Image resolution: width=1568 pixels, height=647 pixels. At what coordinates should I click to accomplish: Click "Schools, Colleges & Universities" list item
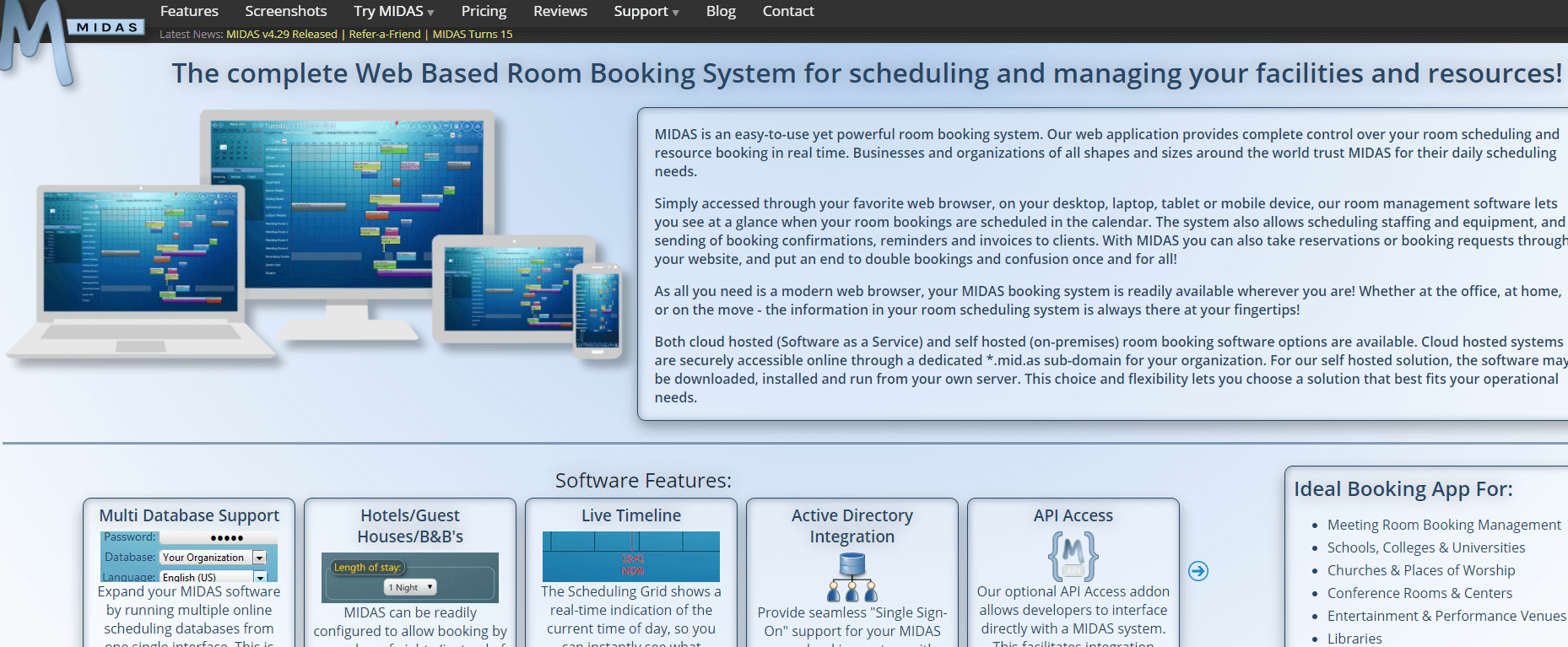[x=1426, y=547]
